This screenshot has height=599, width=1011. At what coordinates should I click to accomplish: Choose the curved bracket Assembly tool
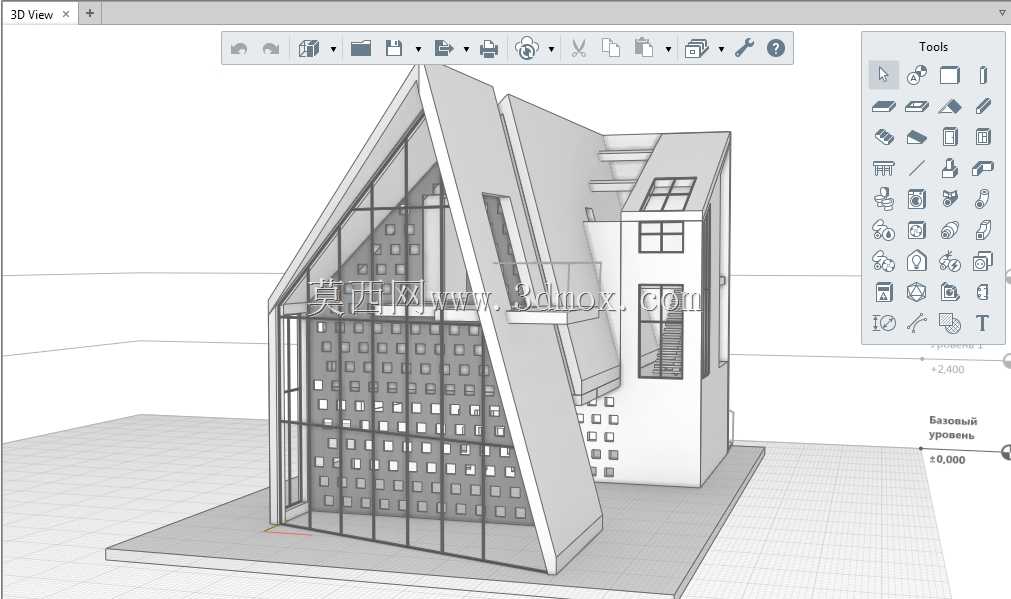983,292
